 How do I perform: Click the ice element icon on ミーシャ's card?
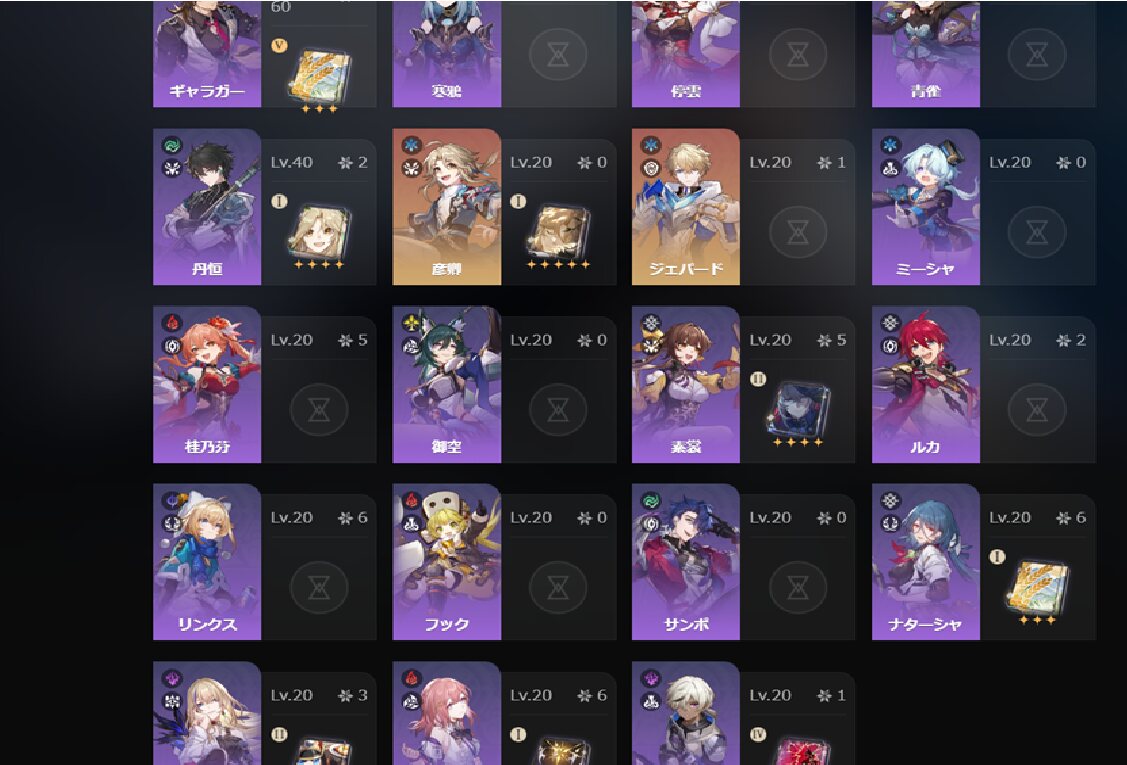pyautogui.click(x=891, y=146)
